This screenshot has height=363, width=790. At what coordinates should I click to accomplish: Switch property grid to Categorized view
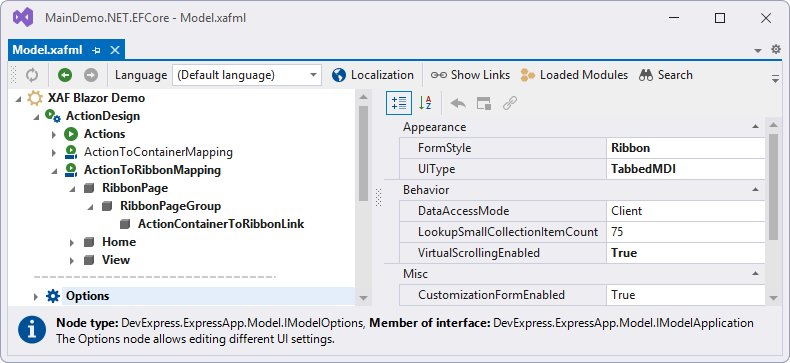(399, 103)
